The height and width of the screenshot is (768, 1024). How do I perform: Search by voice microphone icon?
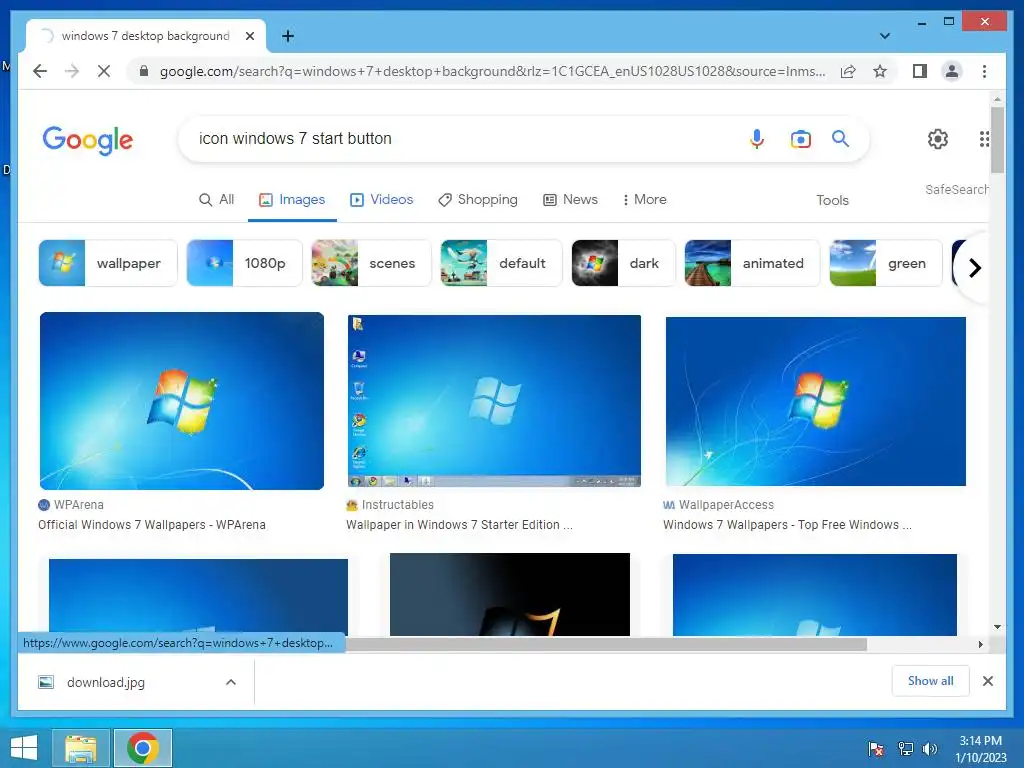(x=757, y=138)
